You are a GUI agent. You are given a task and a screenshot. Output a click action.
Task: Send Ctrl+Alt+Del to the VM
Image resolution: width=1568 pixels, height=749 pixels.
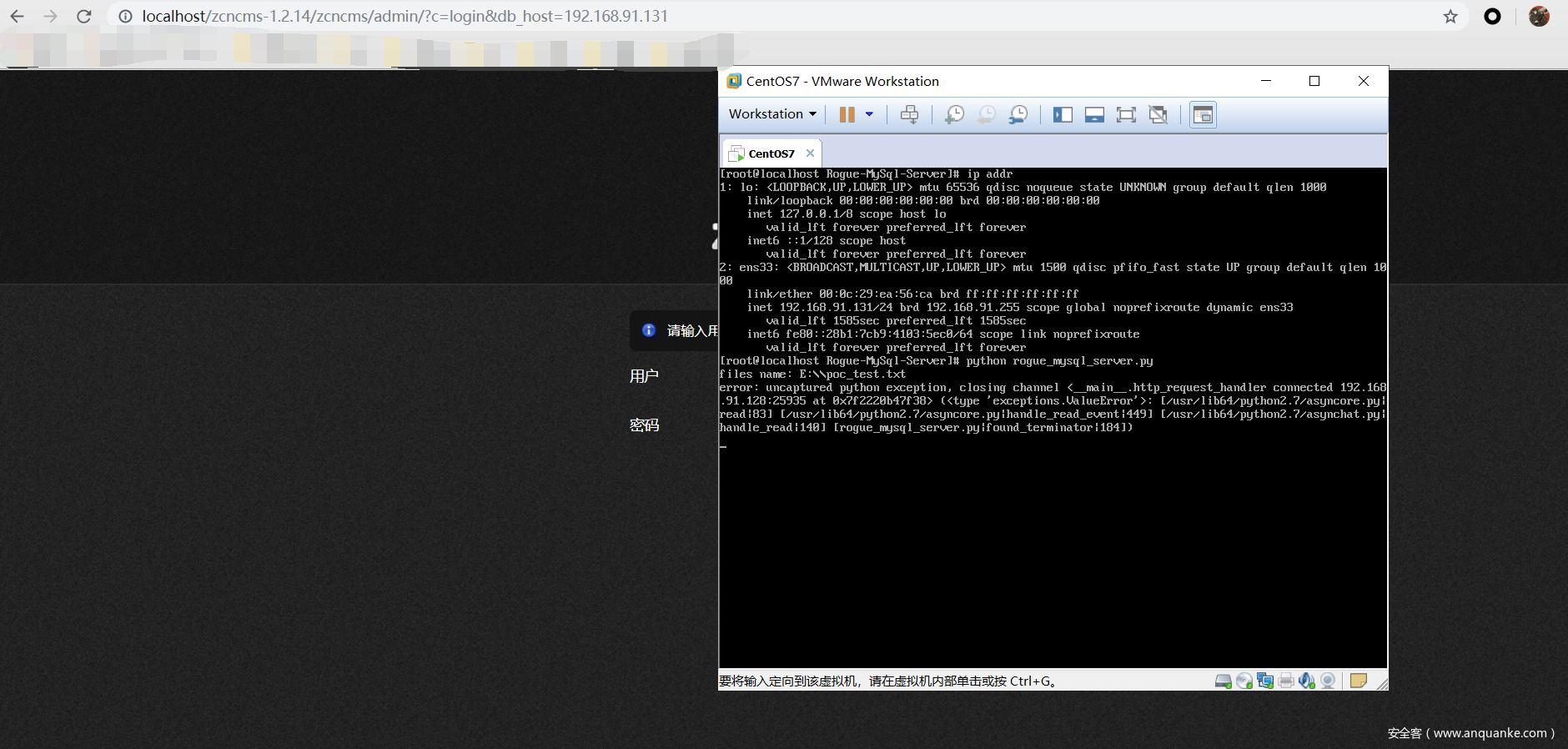click(x=909, y=114)
